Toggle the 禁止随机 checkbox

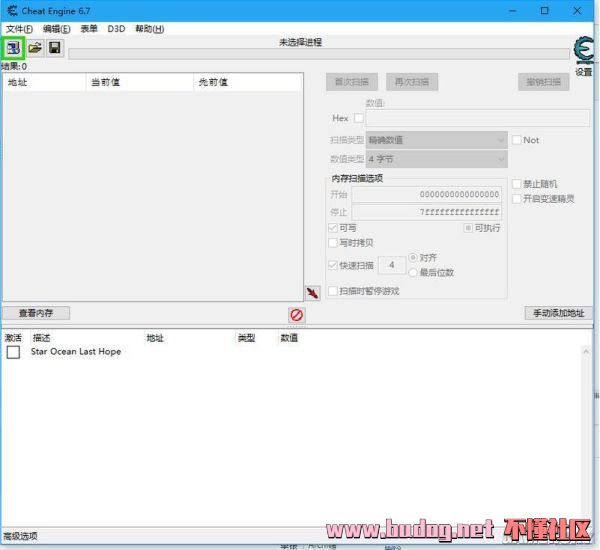517,184
